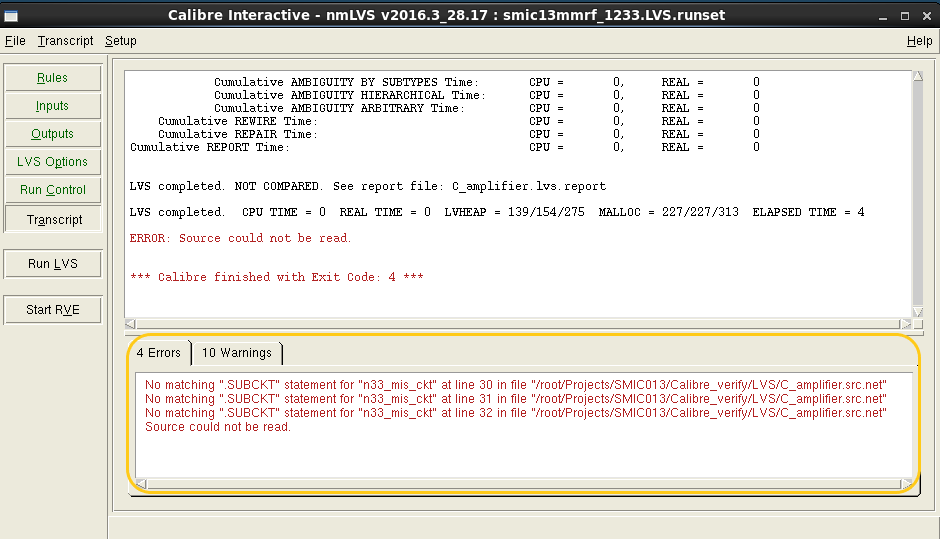Open the File menu

[x=15, y=41]
